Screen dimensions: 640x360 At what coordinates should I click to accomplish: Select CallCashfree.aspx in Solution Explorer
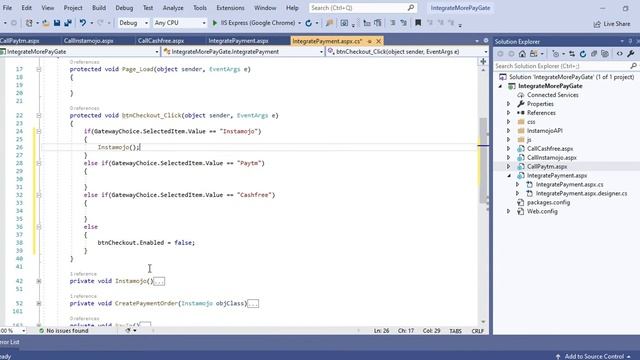click(x=550, y=149)
